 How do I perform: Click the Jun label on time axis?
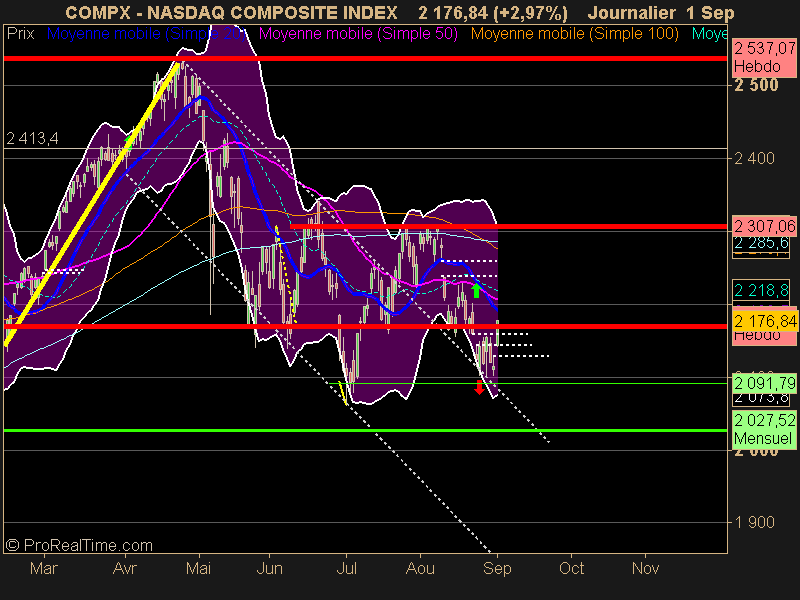269,568
